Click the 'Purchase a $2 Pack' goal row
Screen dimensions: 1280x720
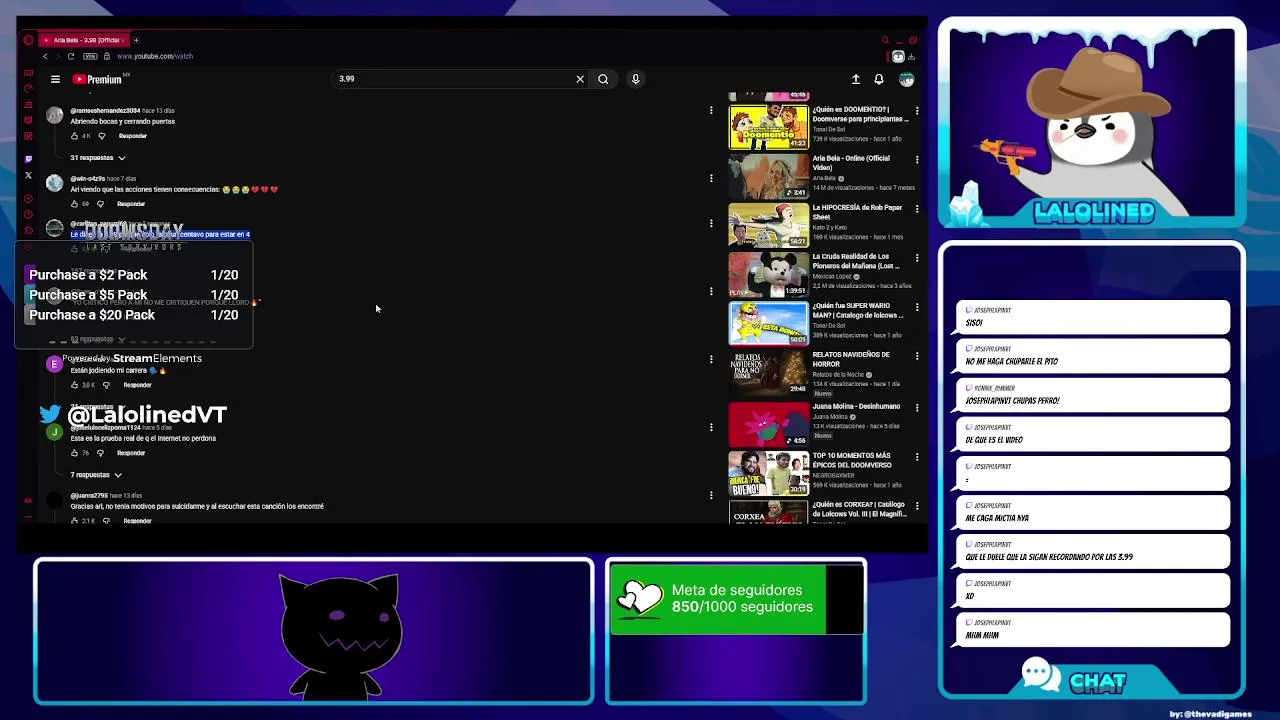point(133,275)
